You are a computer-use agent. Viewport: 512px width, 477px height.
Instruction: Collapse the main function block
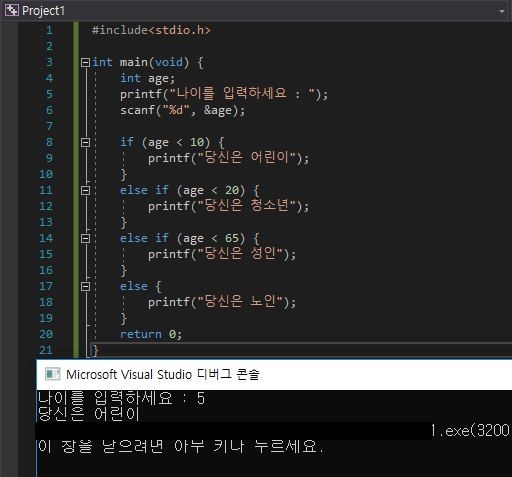click(85, 62)
